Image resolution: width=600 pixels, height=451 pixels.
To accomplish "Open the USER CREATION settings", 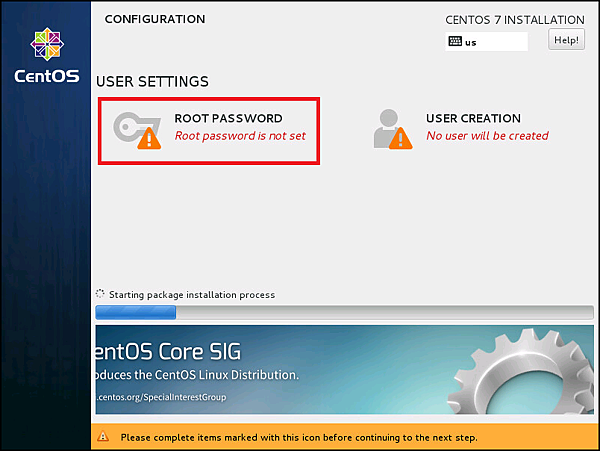I will tap(473, 118).
